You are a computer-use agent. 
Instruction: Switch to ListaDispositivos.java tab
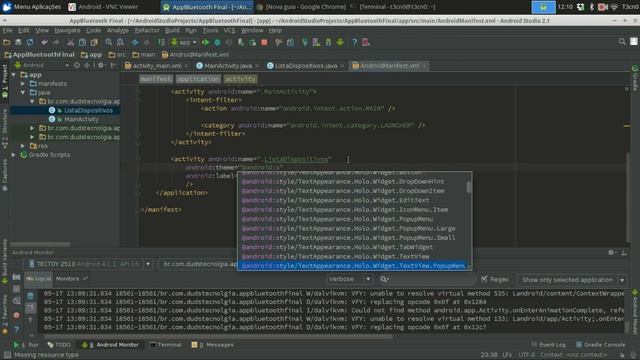(x=306, y=66)
